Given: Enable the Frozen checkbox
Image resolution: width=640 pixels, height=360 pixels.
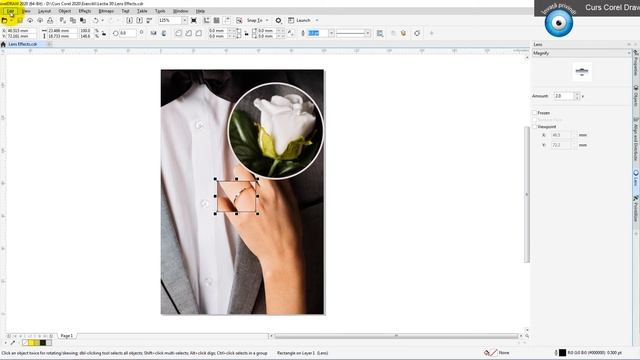Looking at the screenshot, I should pos(534,113).
